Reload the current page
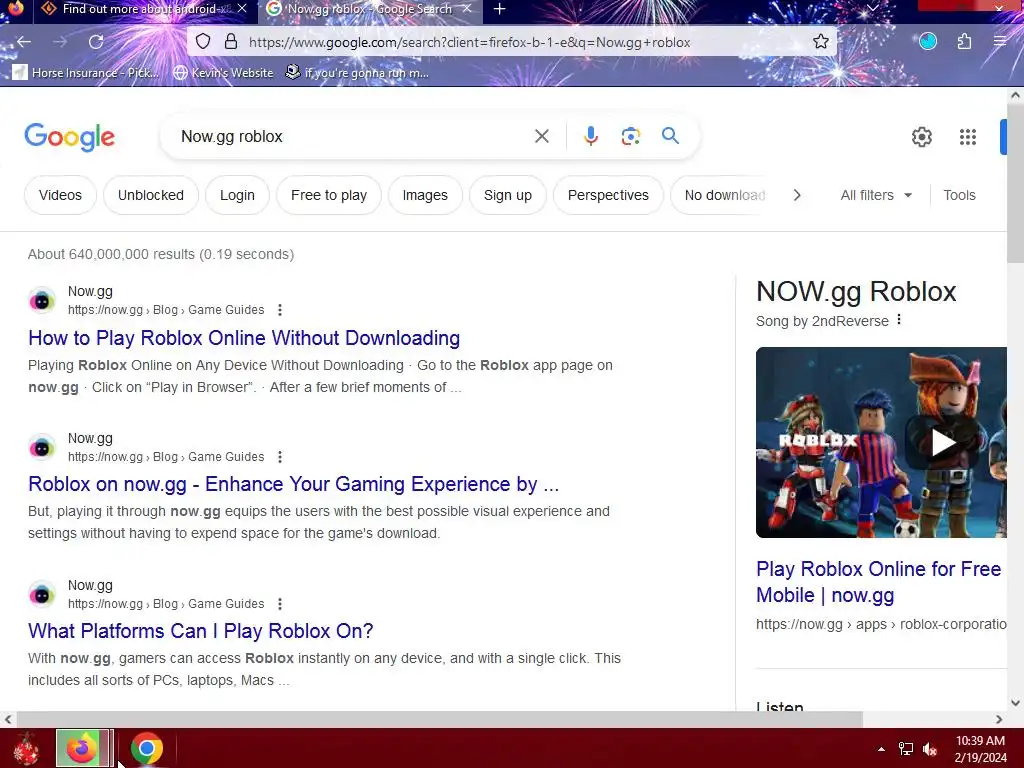 tap(96, 42)
